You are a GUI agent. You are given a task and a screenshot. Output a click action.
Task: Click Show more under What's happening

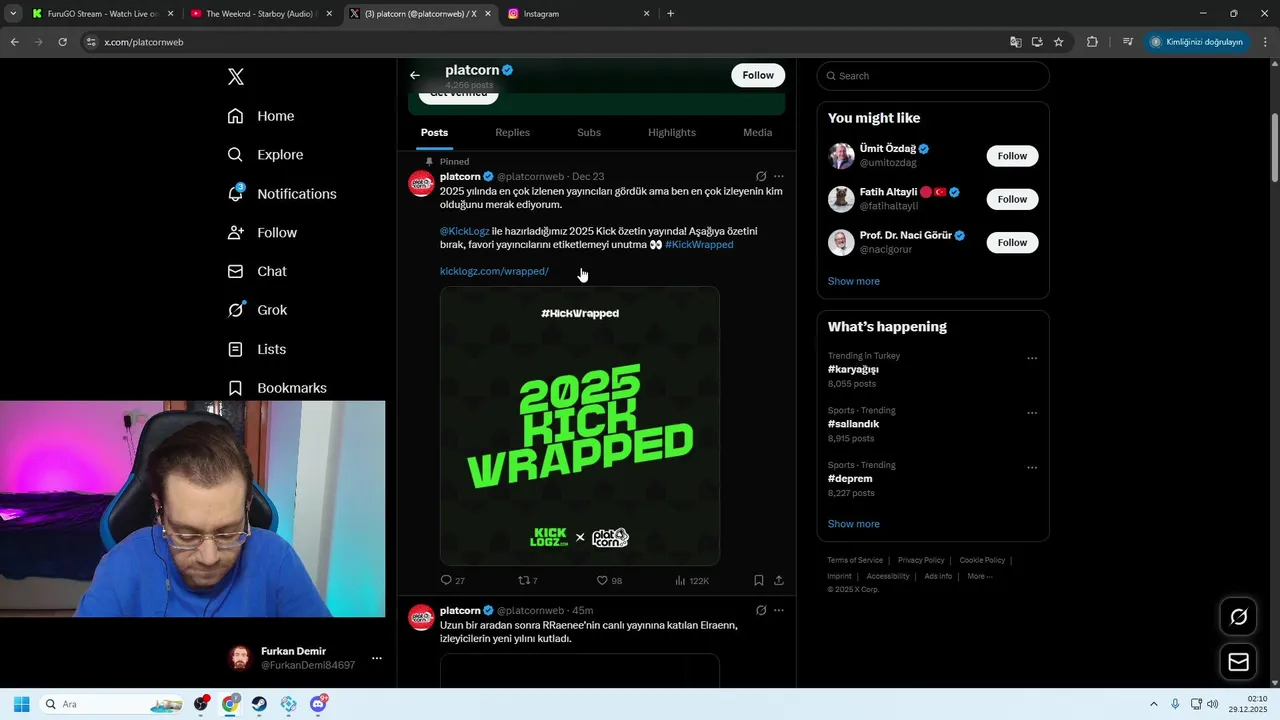[x=853, y=524]
